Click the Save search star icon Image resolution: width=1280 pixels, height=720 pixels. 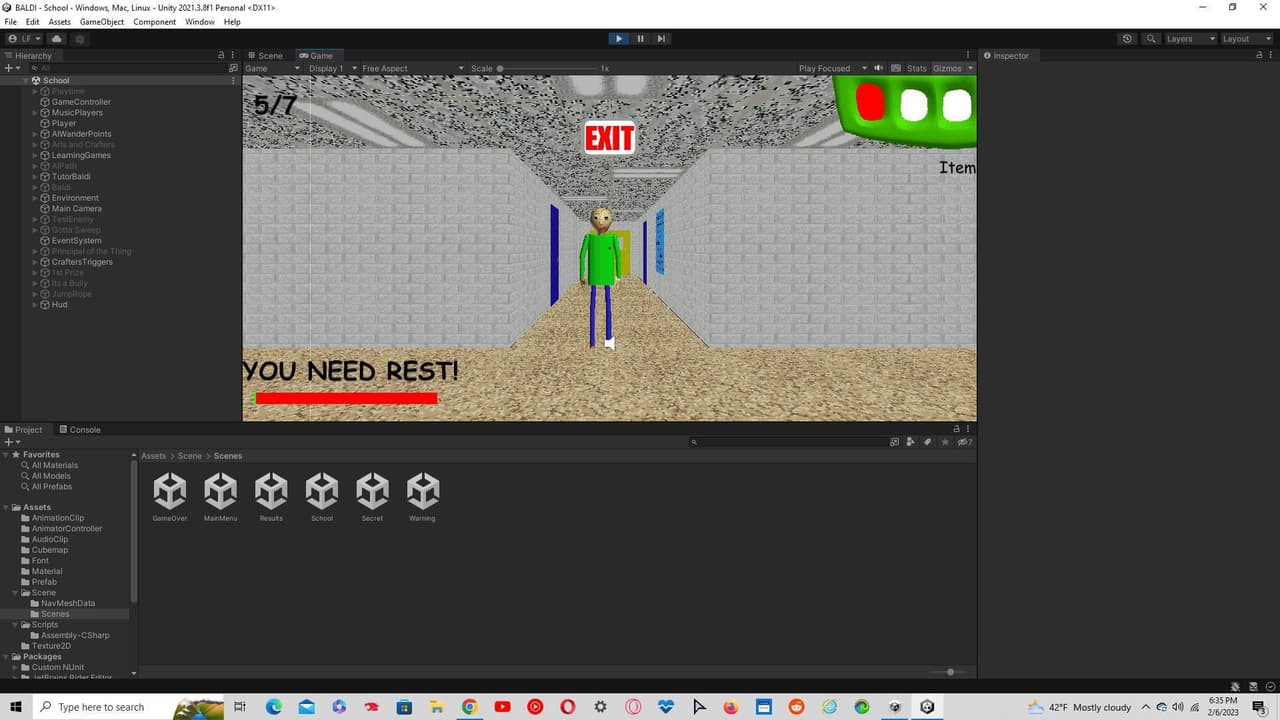[x=945, y=442]
